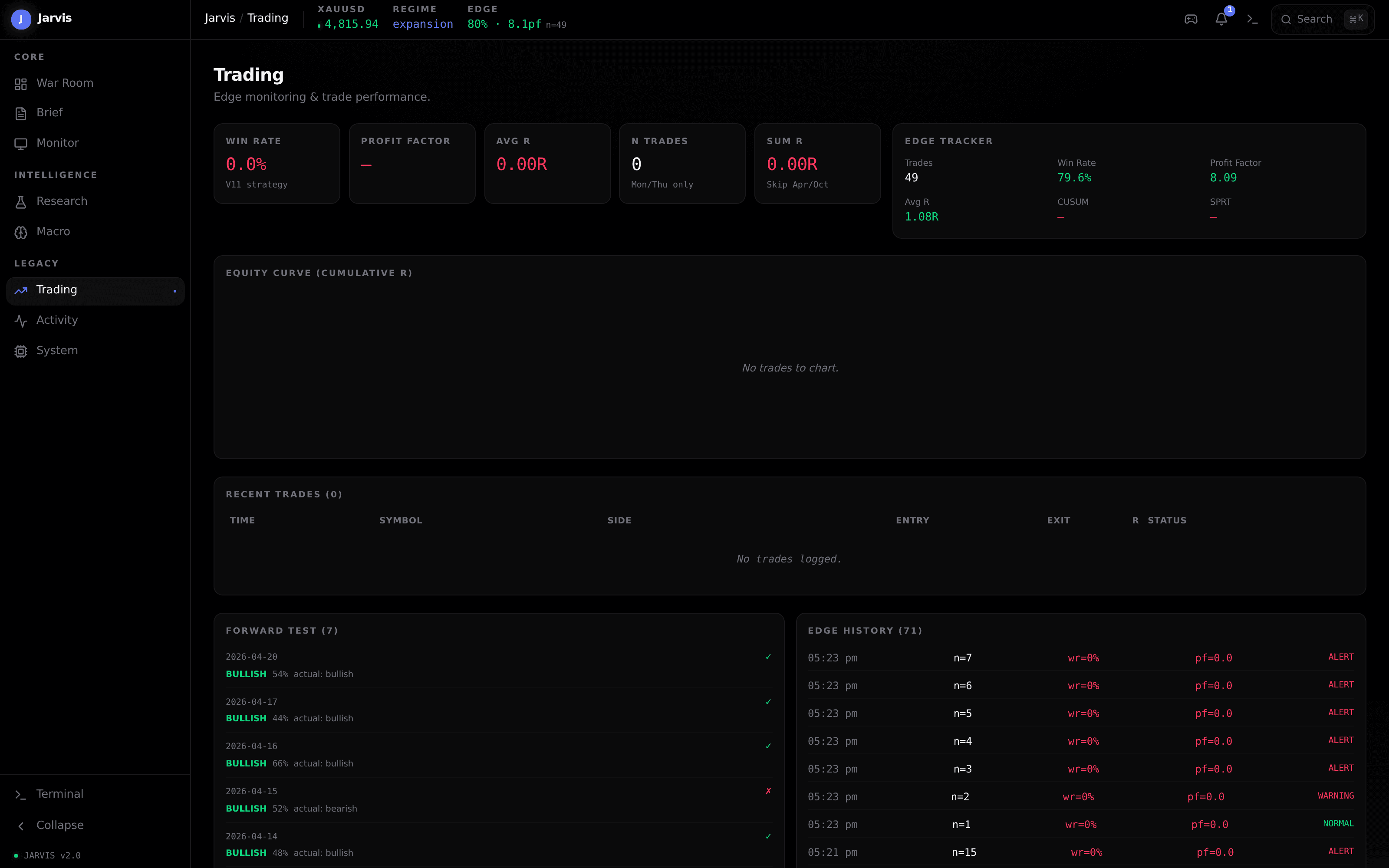Open the gamepad icon in header
1389x868 pixels.
(1191, 20)
